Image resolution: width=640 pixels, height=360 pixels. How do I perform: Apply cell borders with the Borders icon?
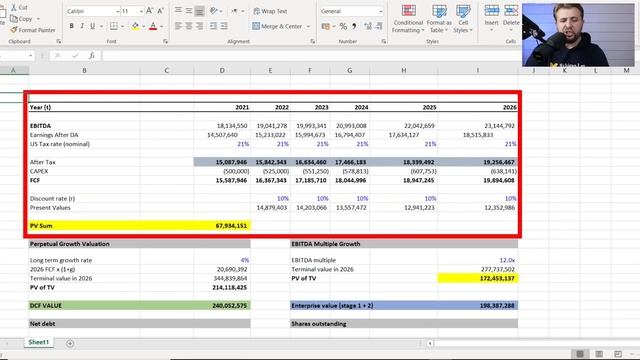point(113,26)
